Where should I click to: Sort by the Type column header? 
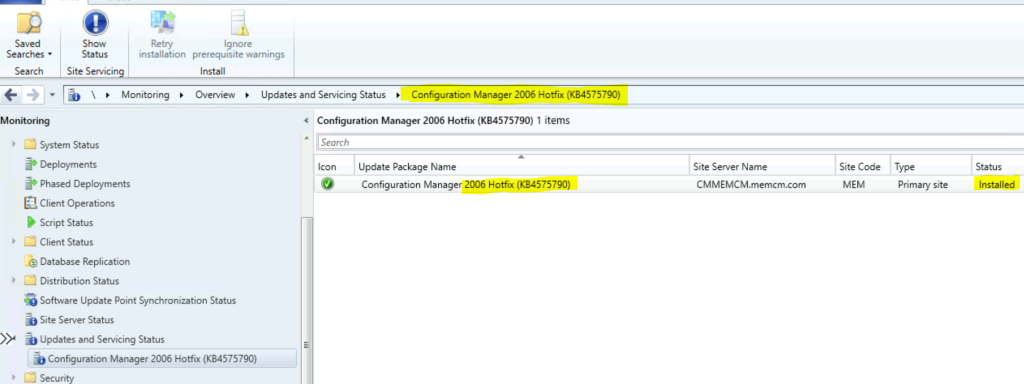click(930, 167)
